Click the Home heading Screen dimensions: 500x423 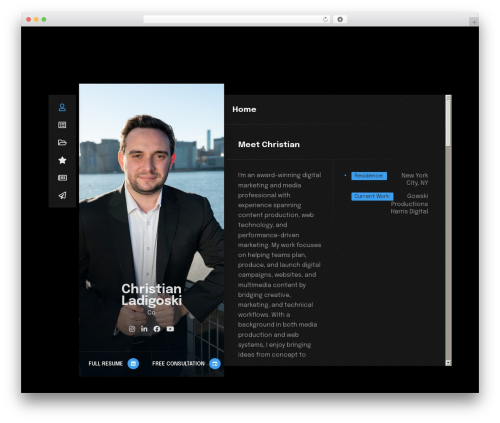(x=244, y=109)
